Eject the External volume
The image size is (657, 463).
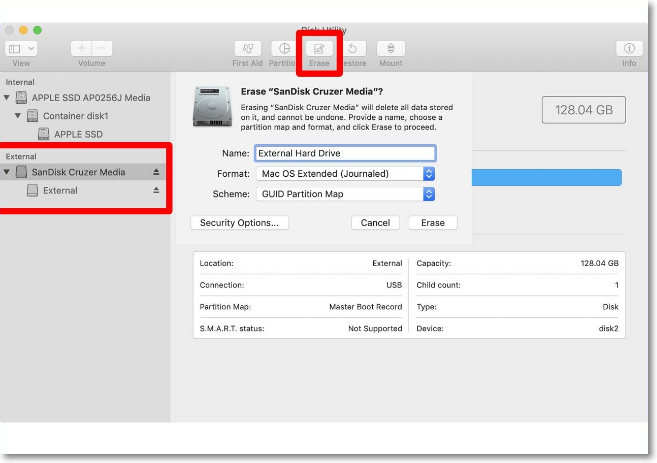click(156, 190)
